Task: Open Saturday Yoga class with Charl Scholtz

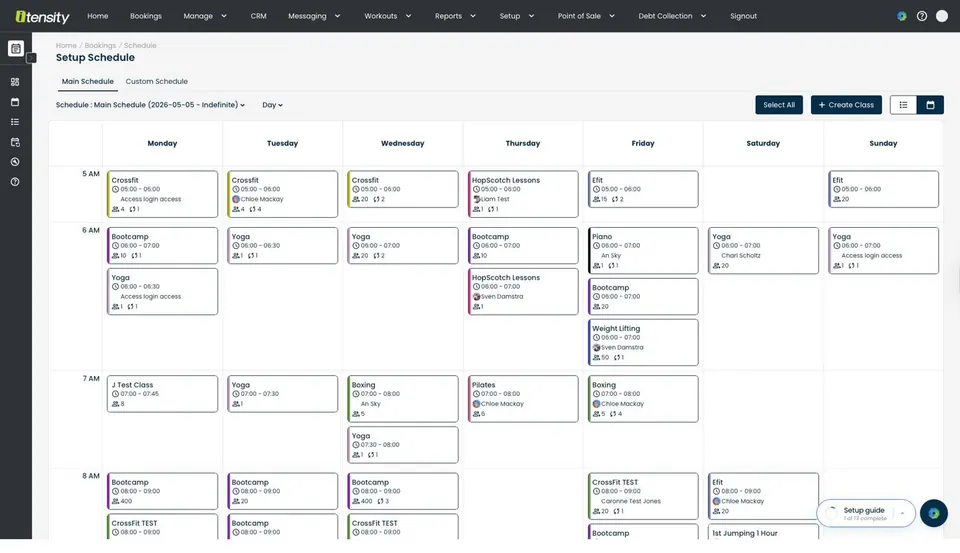Action: click(x=763, y=250)
